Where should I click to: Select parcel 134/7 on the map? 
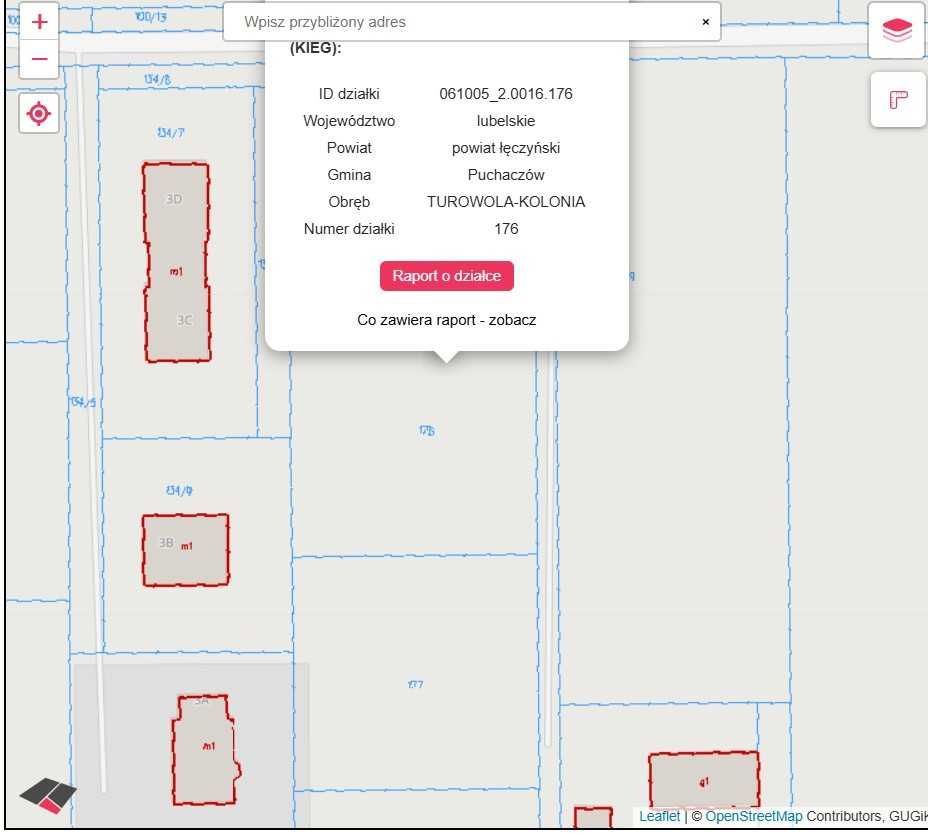pyautogui.click(x=170, y=133)
